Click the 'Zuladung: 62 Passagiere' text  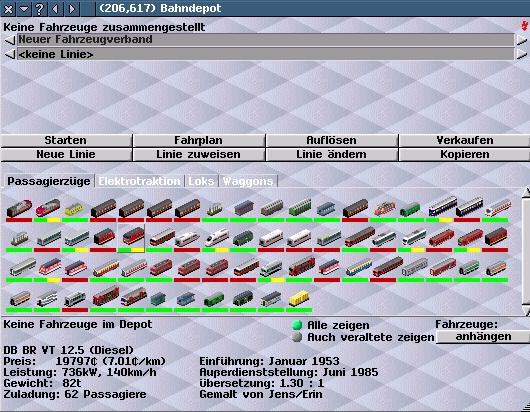[75, 394]
